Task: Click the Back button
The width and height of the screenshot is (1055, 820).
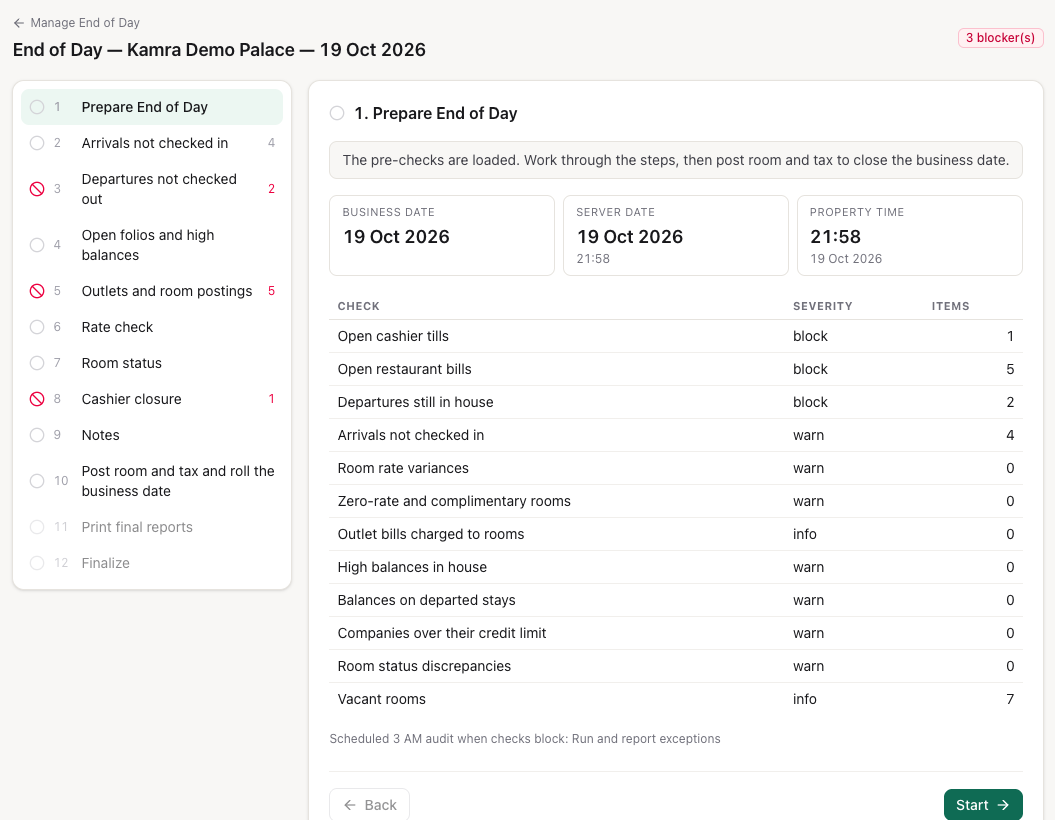Action: pyautogui.click(x=369, y=805)
